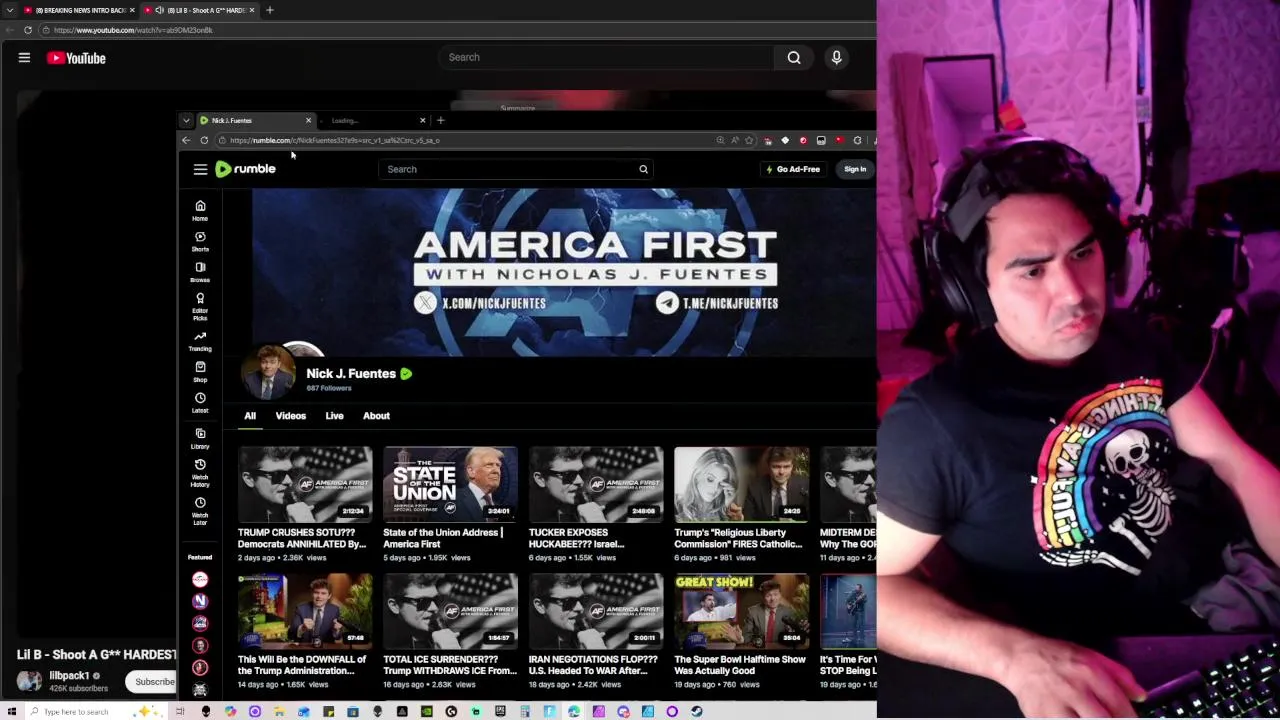Open a new tab in the Rumble window
Viewport: 1280px width, 720px height.
(440, 120)
